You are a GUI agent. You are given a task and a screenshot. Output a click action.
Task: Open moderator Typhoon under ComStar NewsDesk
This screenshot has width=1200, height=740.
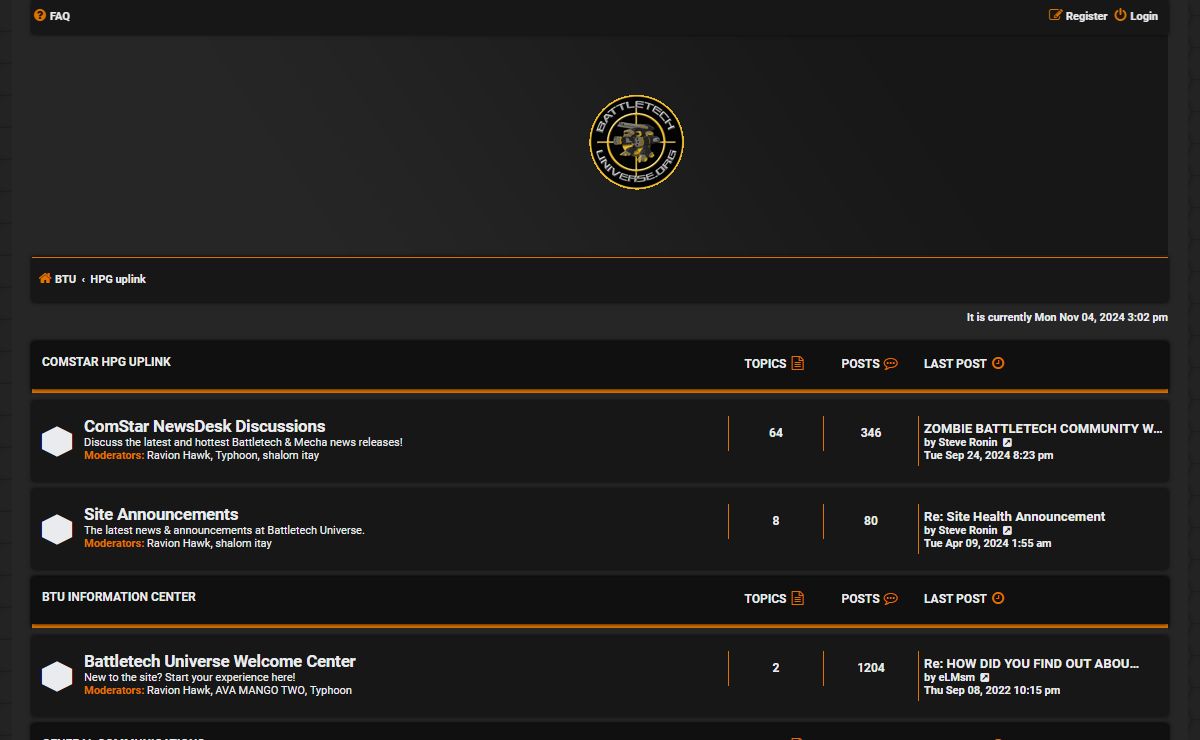click(x=236, y=455)
